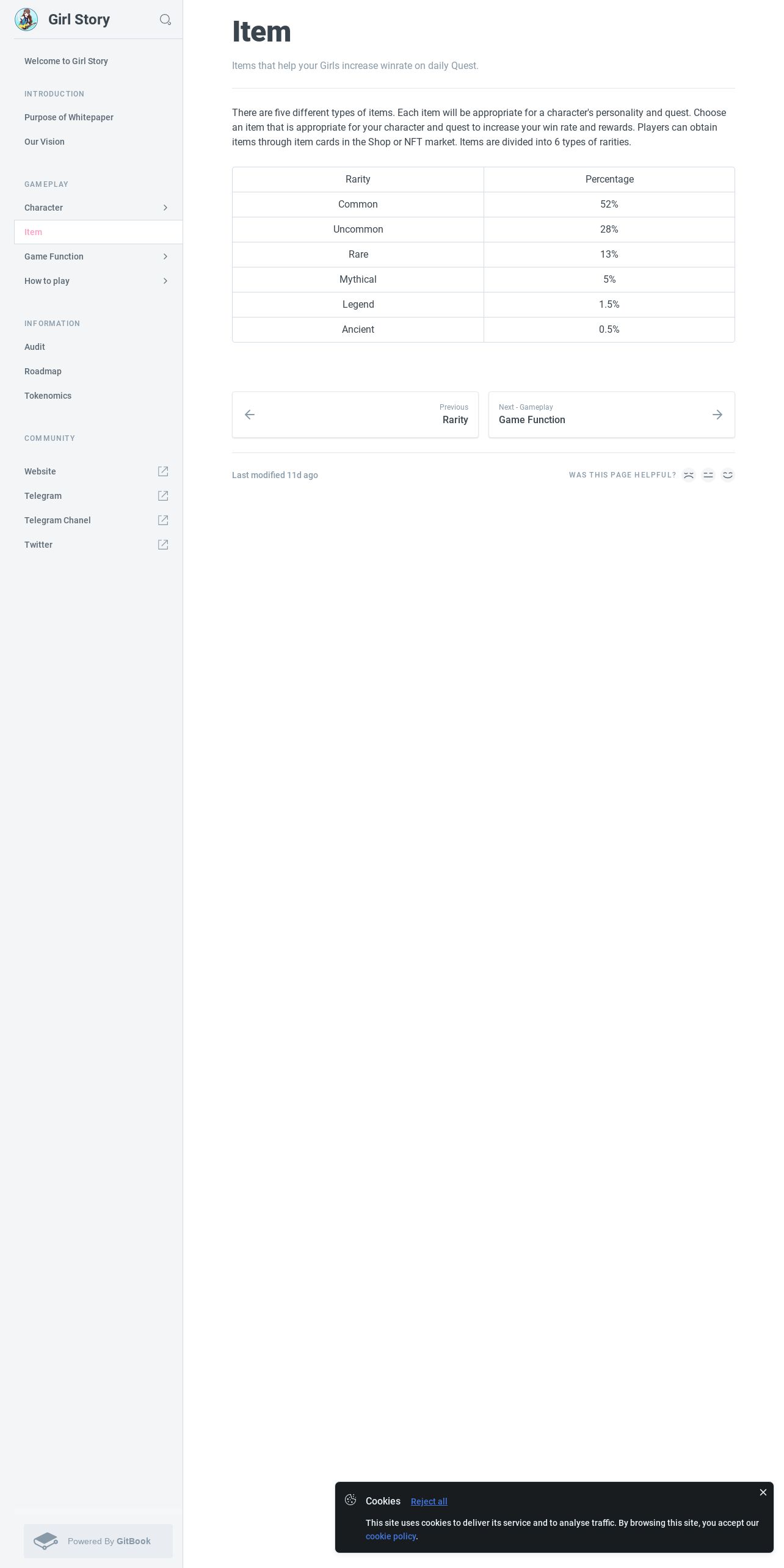Screen dimensions: 784x1568
Task: Click the Rarity column header
Action: [358, 180]
